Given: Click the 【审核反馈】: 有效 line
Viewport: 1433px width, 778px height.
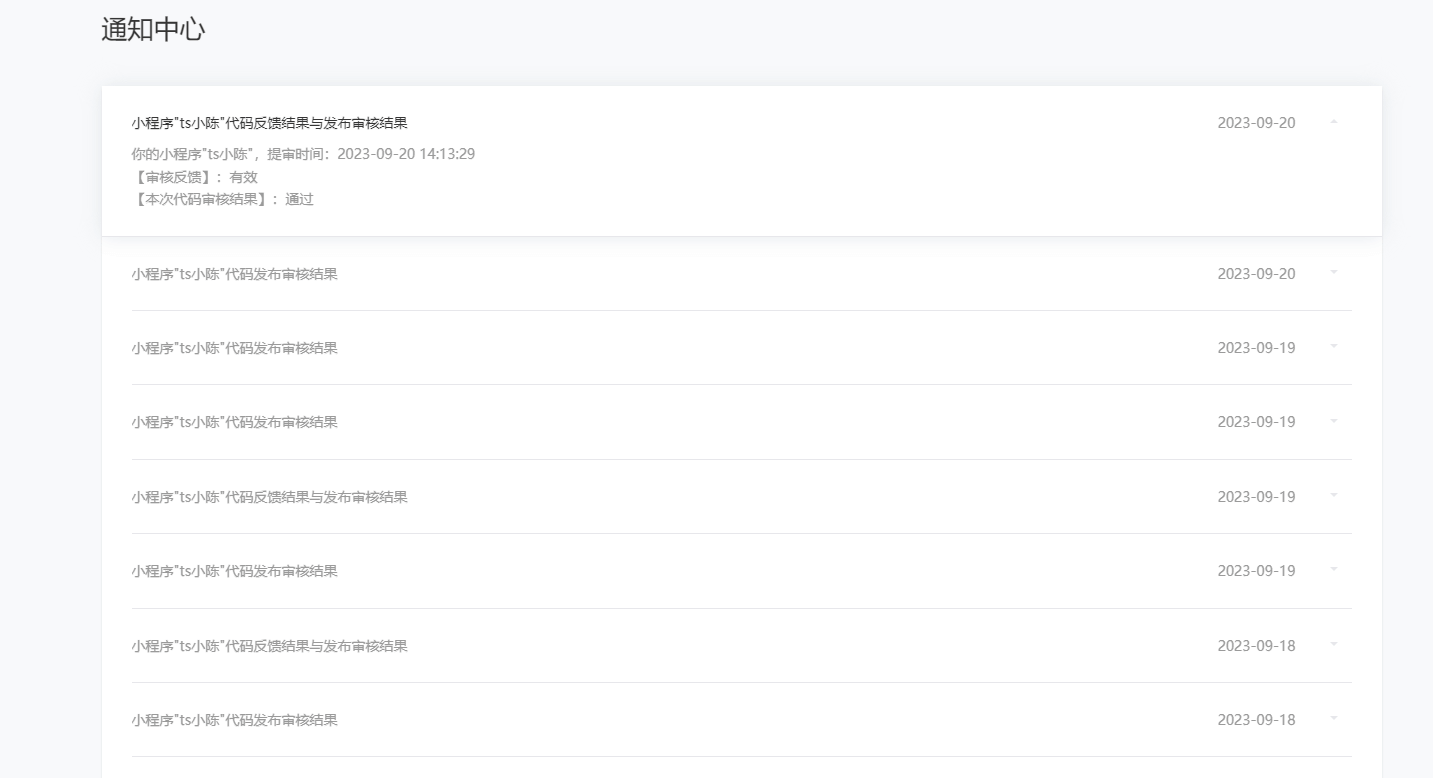Looking at the screenshot, I should [x=194, y=177].
